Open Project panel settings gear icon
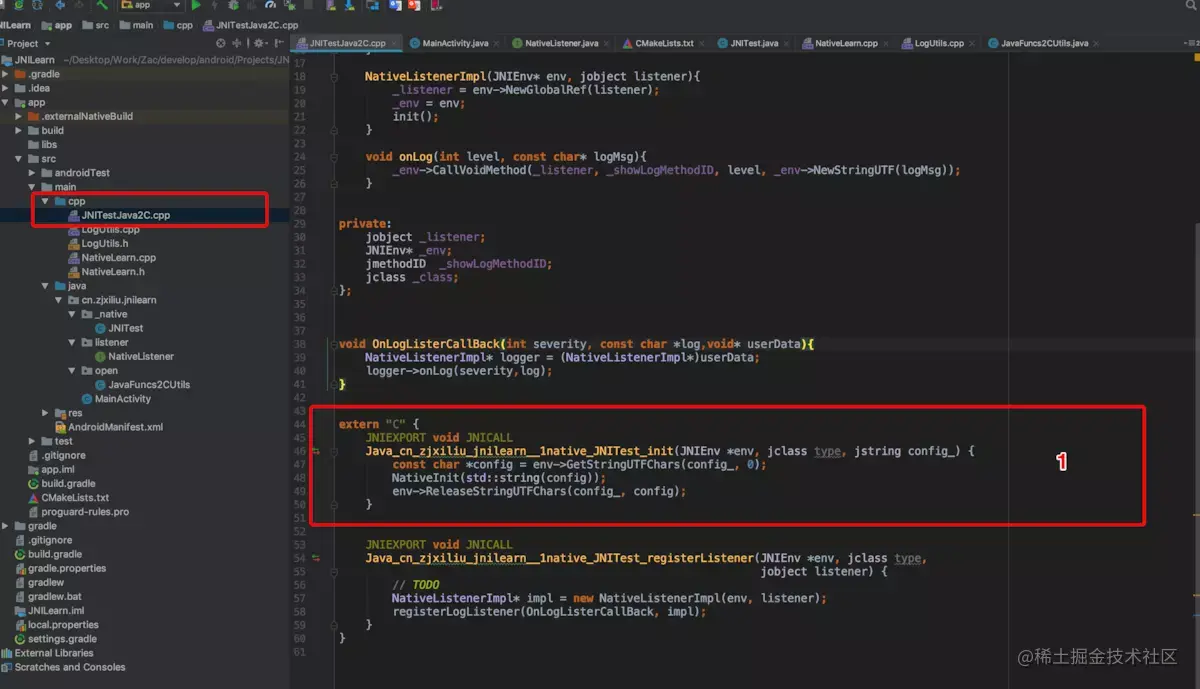Image resolution: width=1200 pixels, height=689 pixels. coord(259,43)
